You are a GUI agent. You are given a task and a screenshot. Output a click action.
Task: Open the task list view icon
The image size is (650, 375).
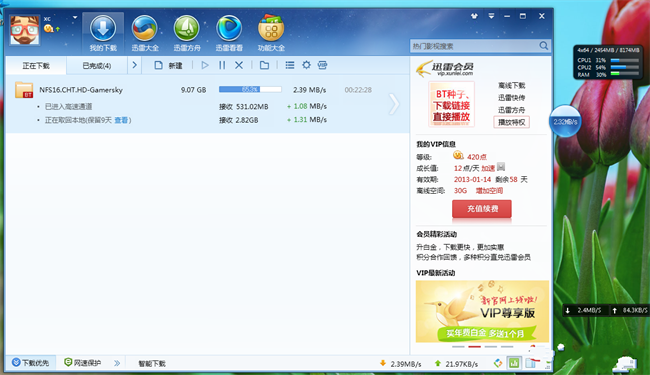pos(290,65)
